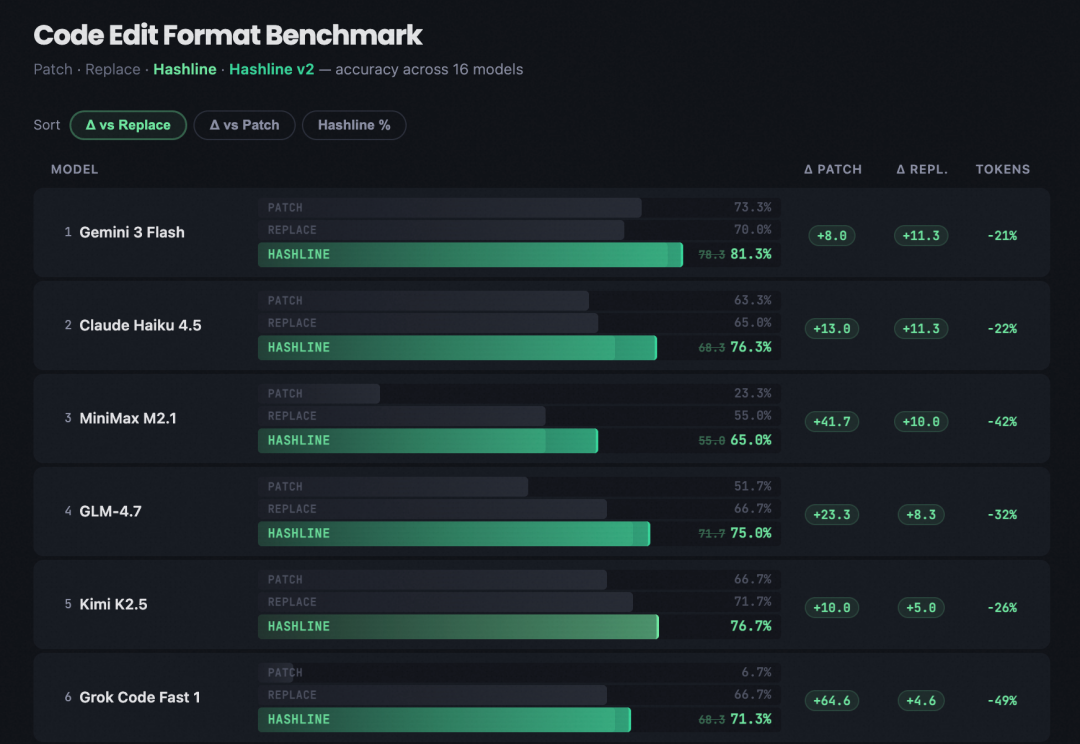The height and width of the screenshot is (744, 1080).
Task: Click the Δ REPL. column header
Action: coord(920,169)
